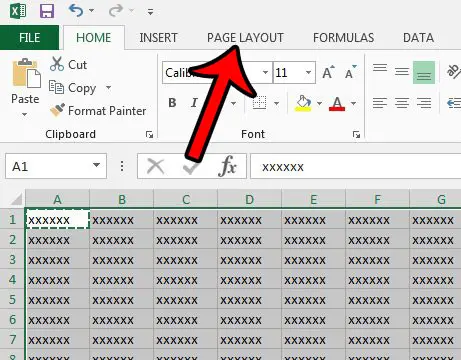Open the Copy options dropdown arrow

[108, 88]
